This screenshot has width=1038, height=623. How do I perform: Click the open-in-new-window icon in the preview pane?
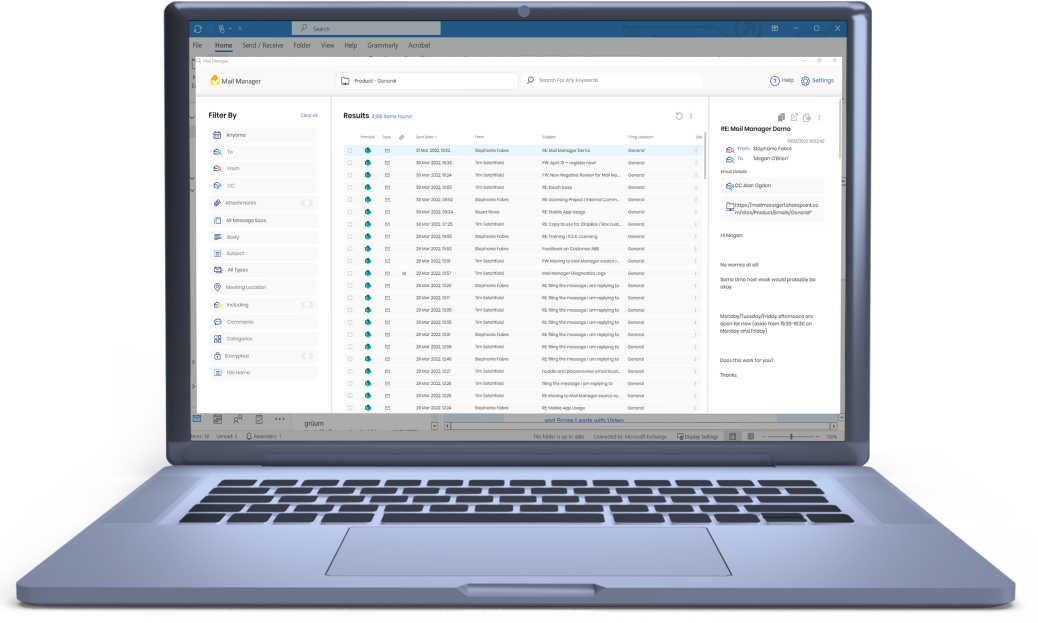(x=794, y=118)
